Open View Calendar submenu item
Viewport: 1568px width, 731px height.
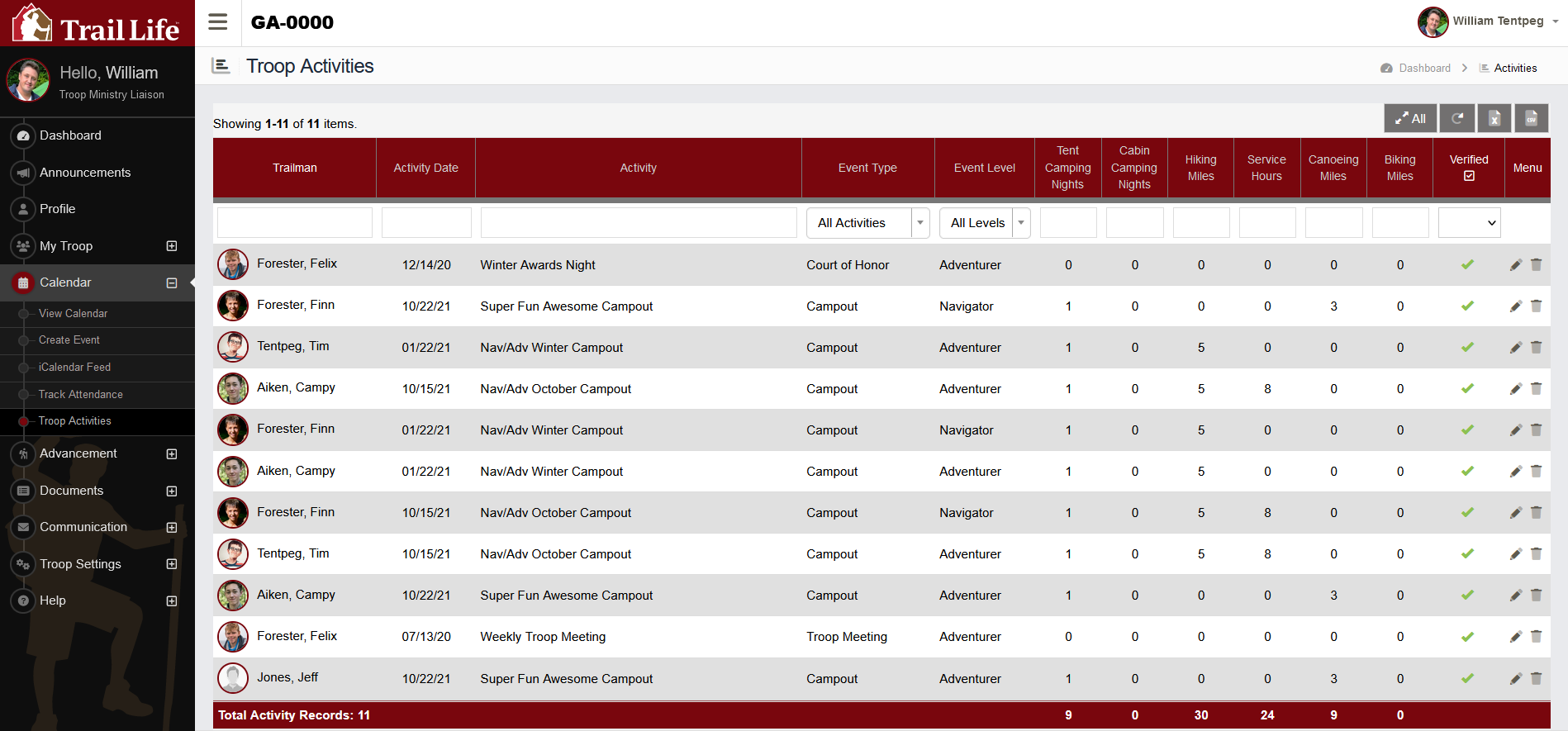(73, 314)
